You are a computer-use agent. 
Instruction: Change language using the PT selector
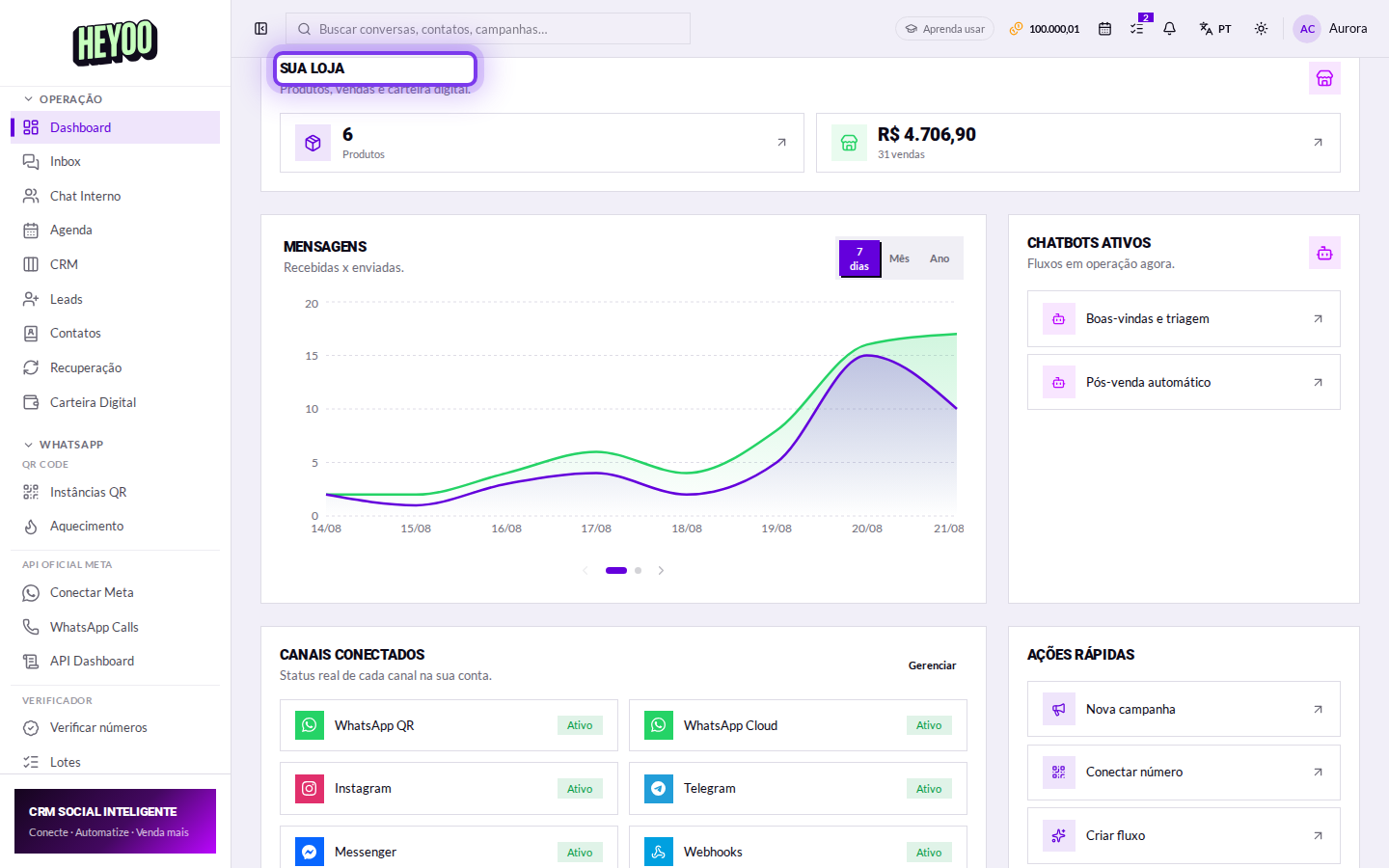[1215, 29]
